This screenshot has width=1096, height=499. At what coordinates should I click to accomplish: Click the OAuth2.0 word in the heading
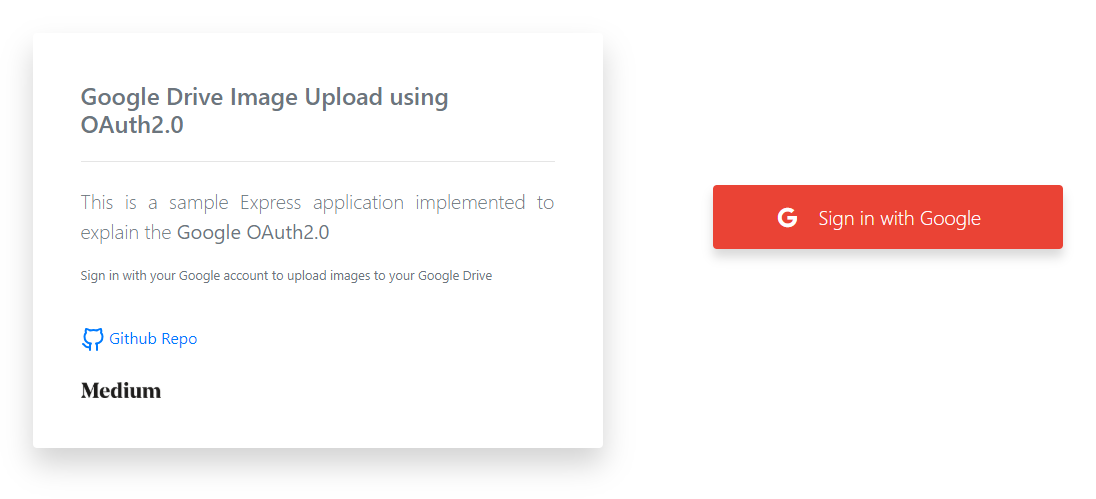[x=132, y=125]
